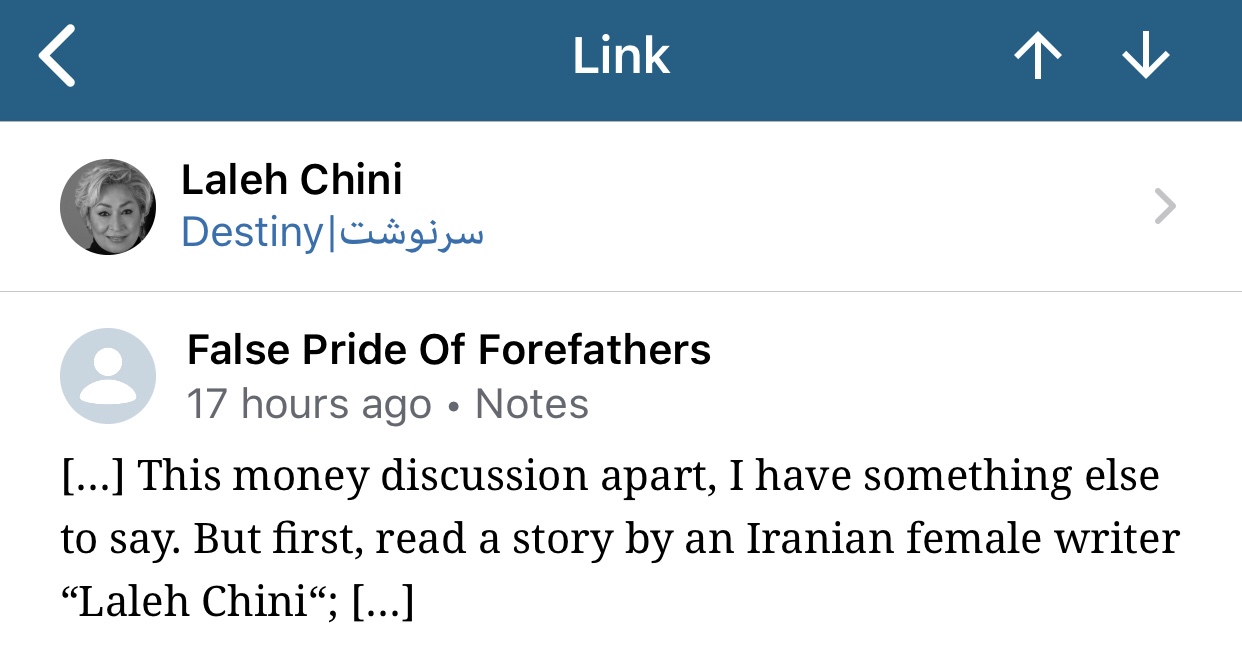Tap the default avatar placeholder icon
Image resolution: width=1242 pixels, height=650 pixels.
click(x=108, y=376)
